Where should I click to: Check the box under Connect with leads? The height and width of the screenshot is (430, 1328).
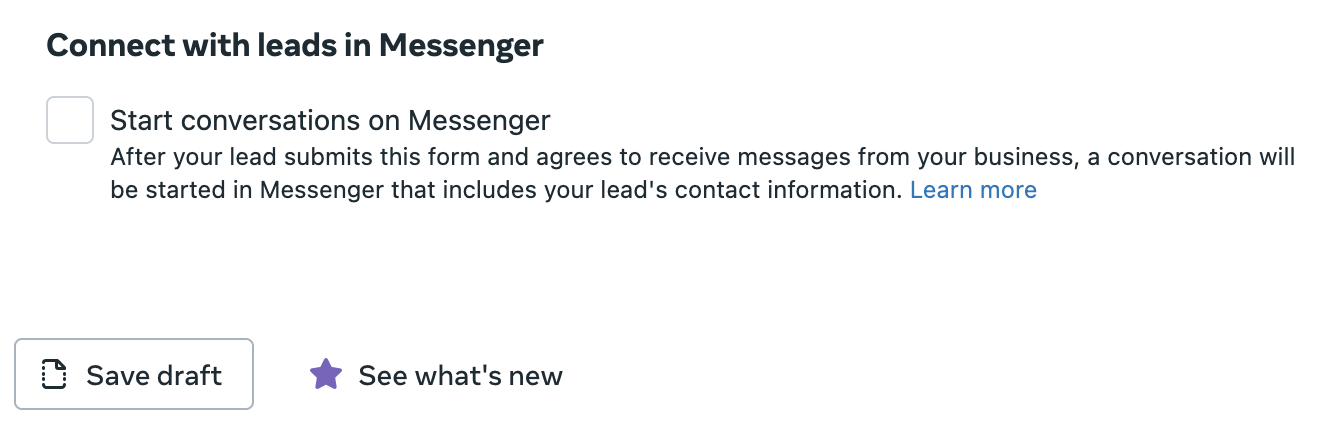click(x=70, y=120)
